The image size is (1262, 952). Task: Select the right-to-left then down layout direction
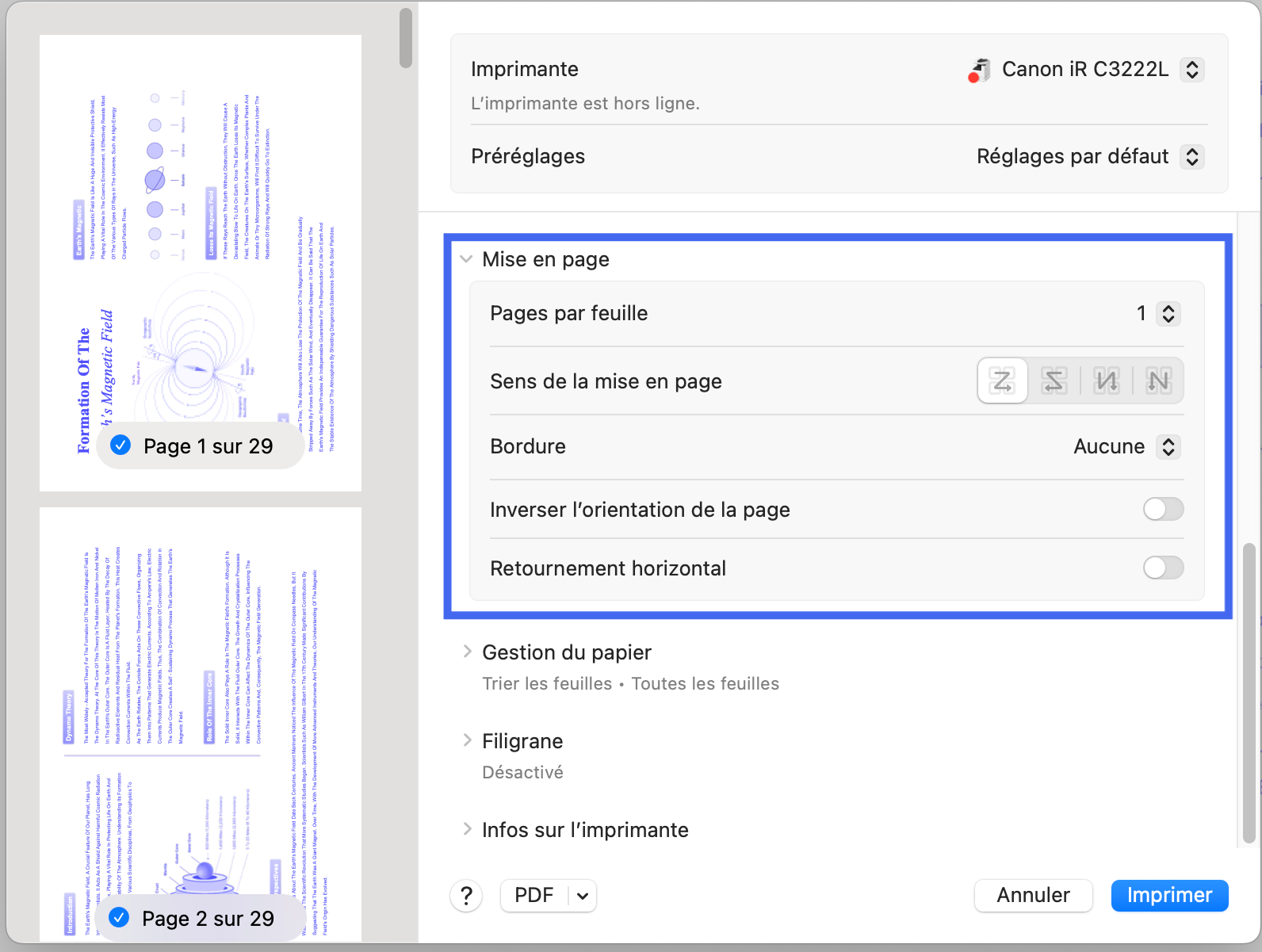pyautogui.click(x=1054, y=381)
